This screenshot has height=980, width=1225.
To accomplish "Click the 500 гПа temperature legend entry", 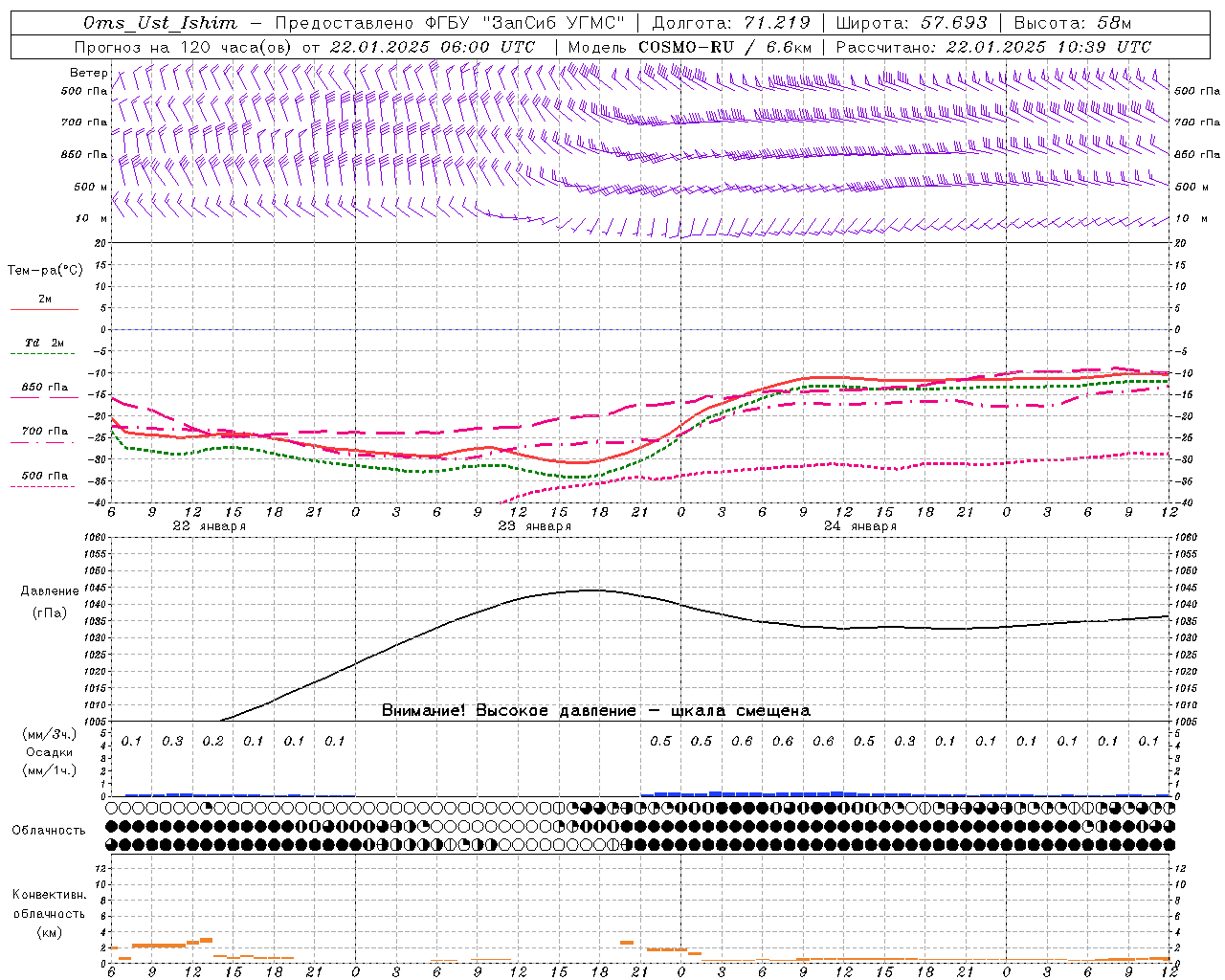I will pos(44,476).
